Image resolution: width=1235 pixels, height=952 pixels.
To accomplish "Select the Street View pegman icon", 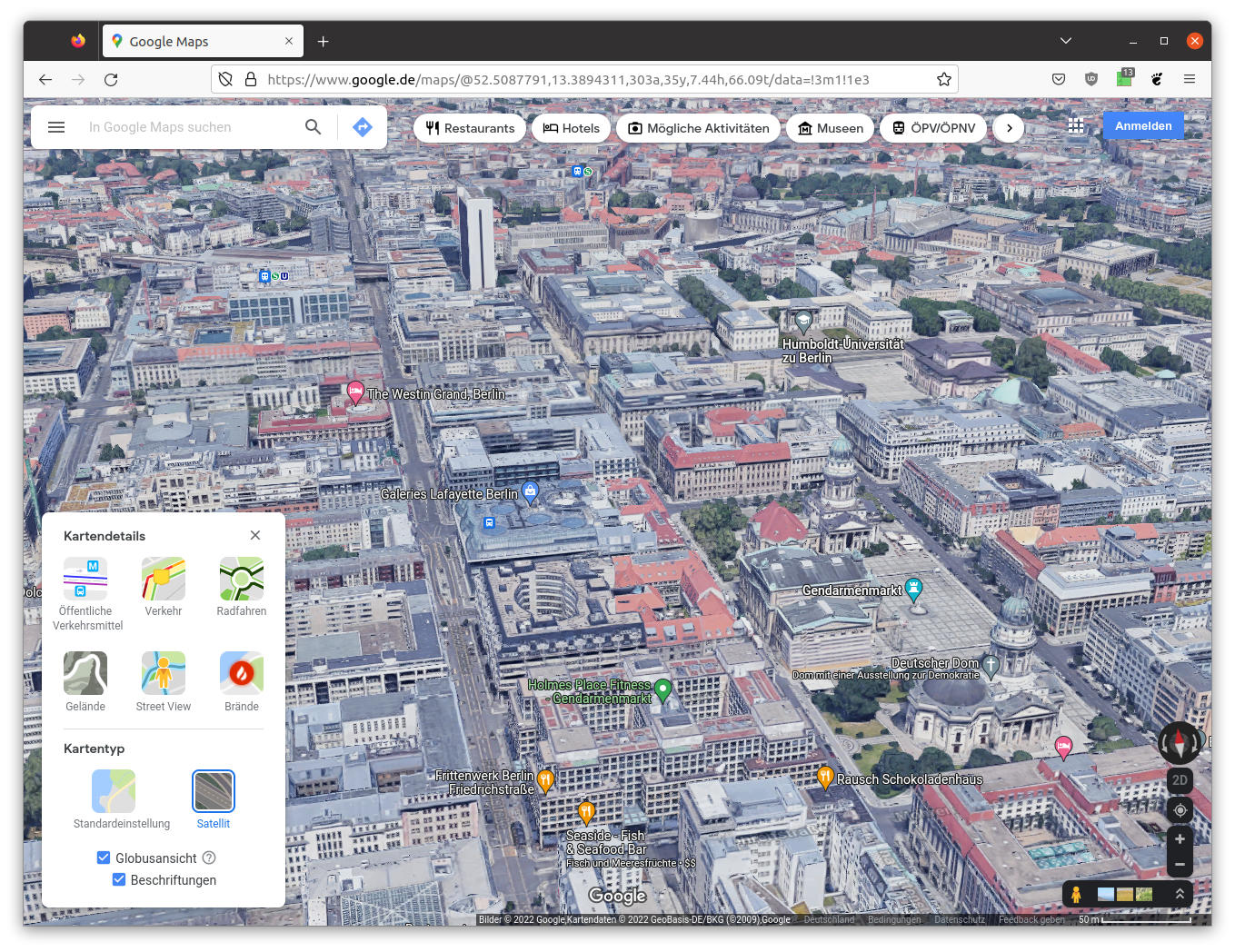I will [1076, 894].
